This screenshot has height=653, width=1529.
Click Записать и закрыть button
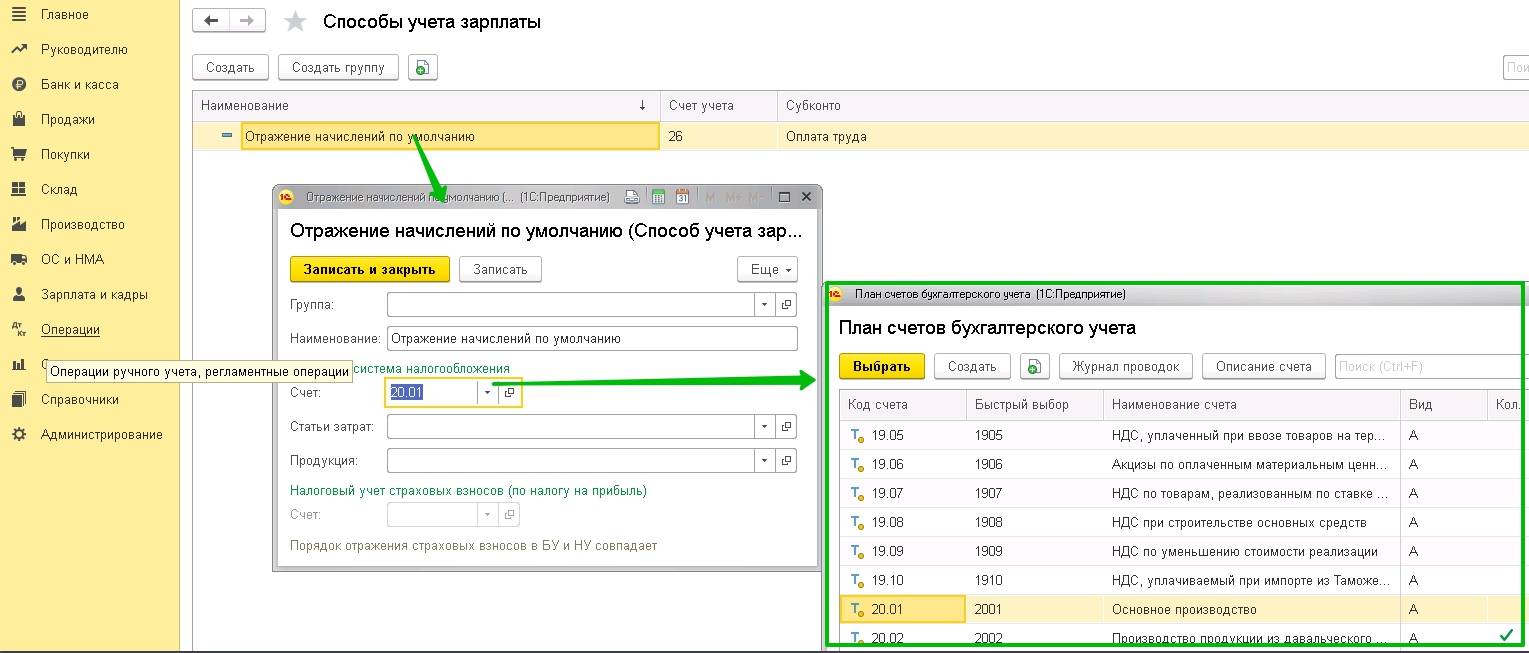[x=370, y=269]
